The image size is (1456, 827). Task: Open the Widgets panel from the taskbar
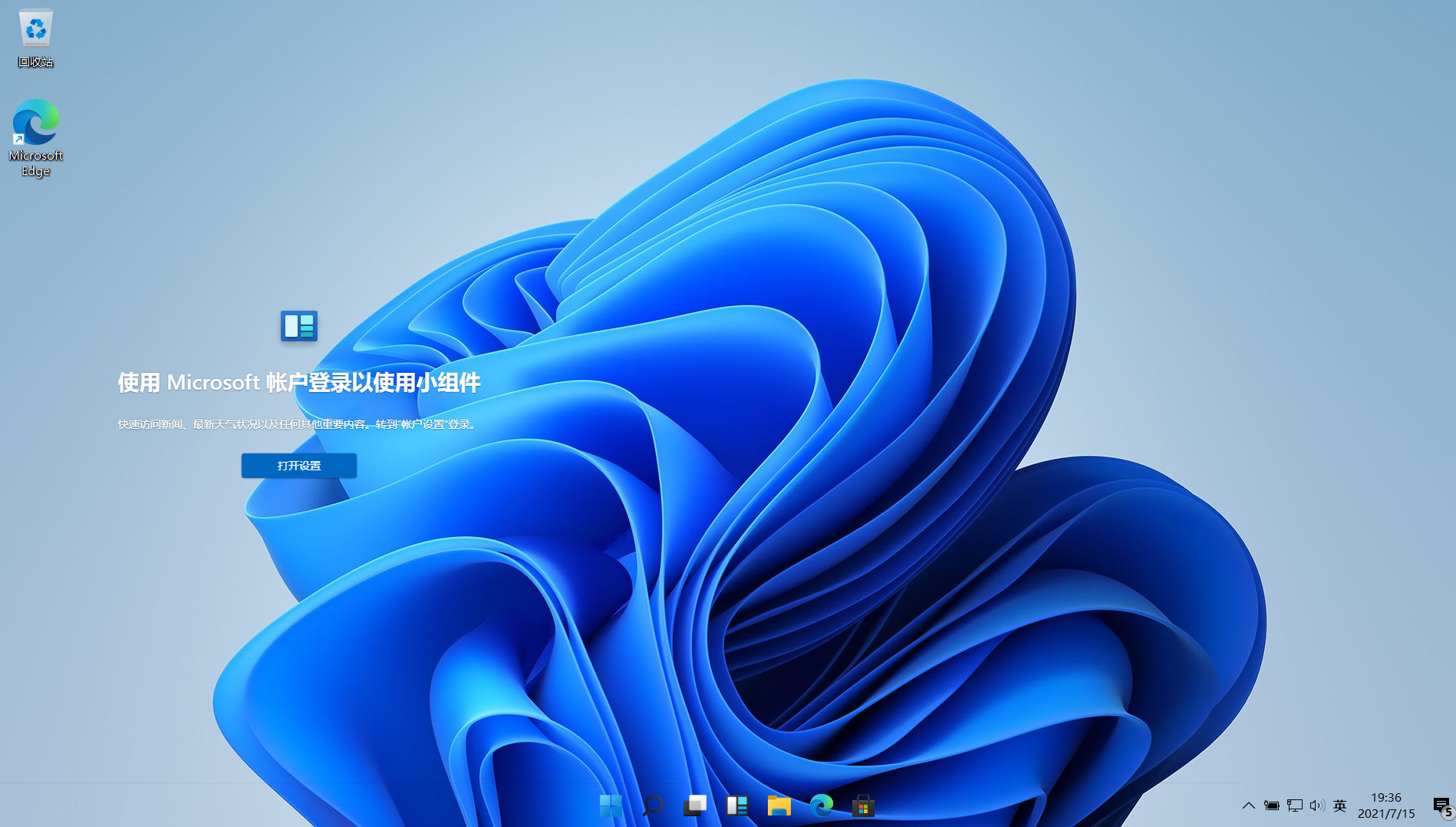pos(737,806)
